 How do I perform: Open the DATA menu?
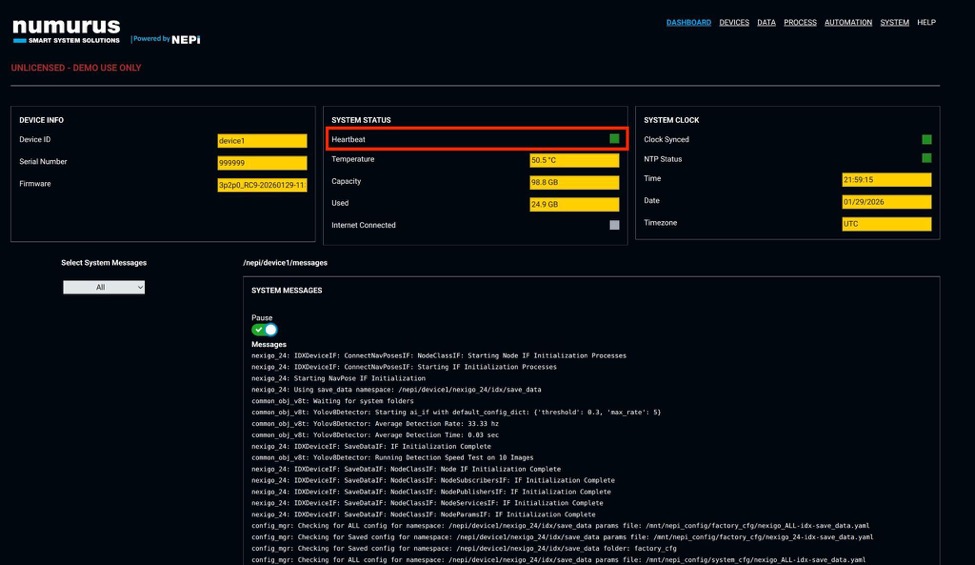point(766,22)
